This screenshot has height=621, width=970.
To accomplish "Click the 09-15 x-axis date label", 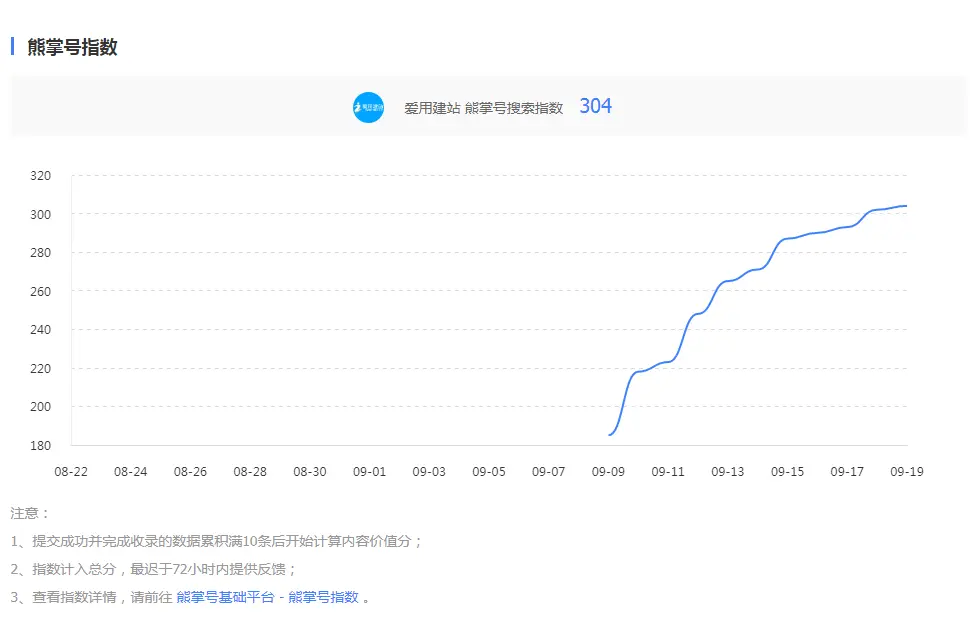I will (x=787, y=471).
